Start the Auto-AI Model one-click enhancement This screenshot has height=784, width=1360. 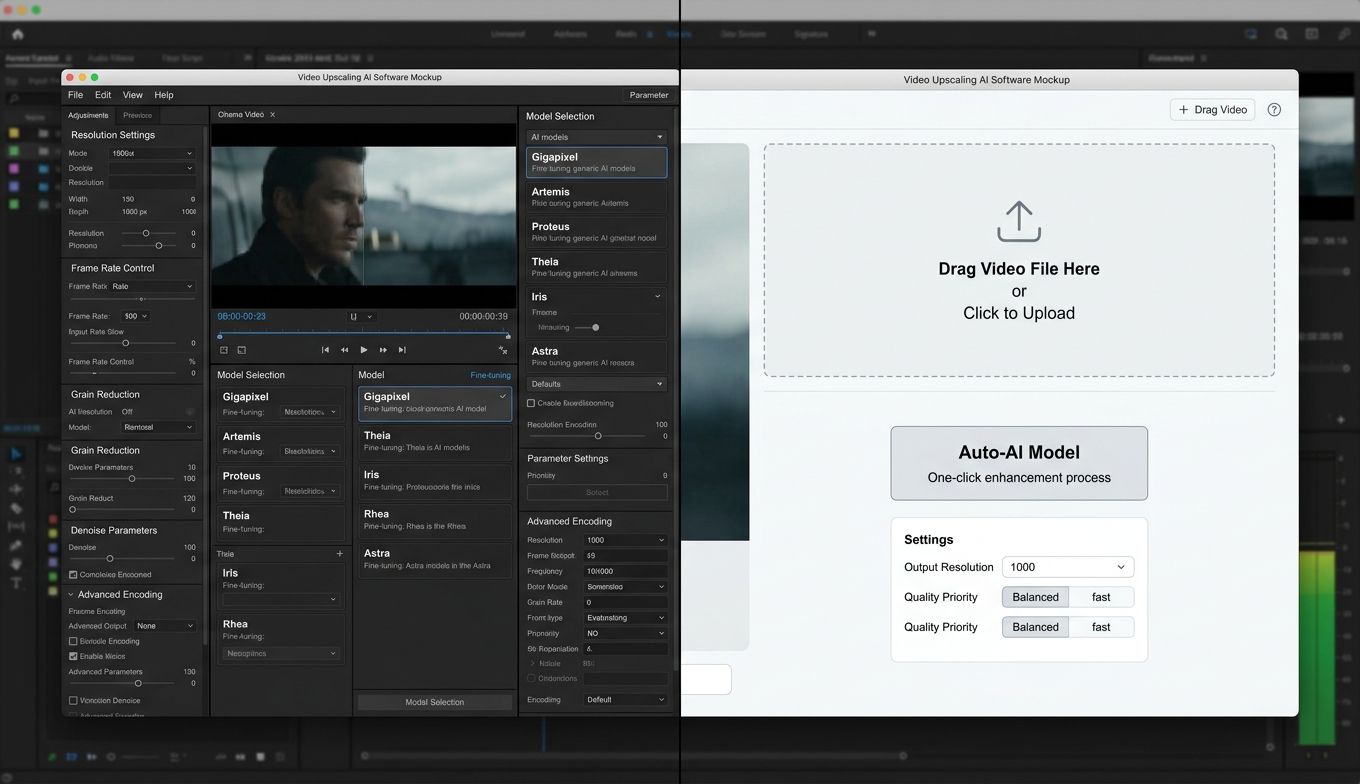1019,463
